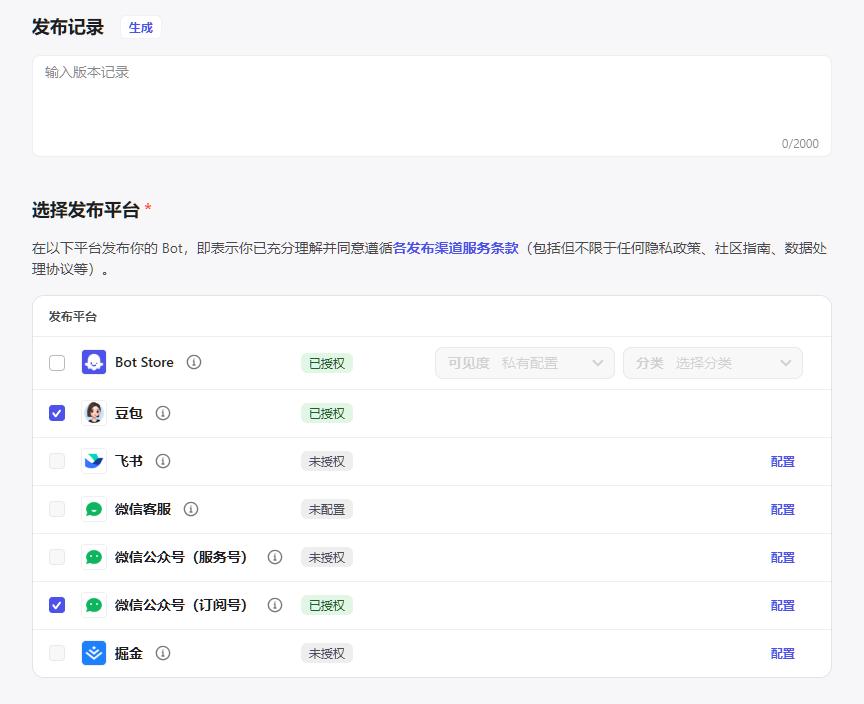The height and width of the screenshot is (704, 864).
Task: Click the 飞书 logo icon
Action: coord(94,461)
